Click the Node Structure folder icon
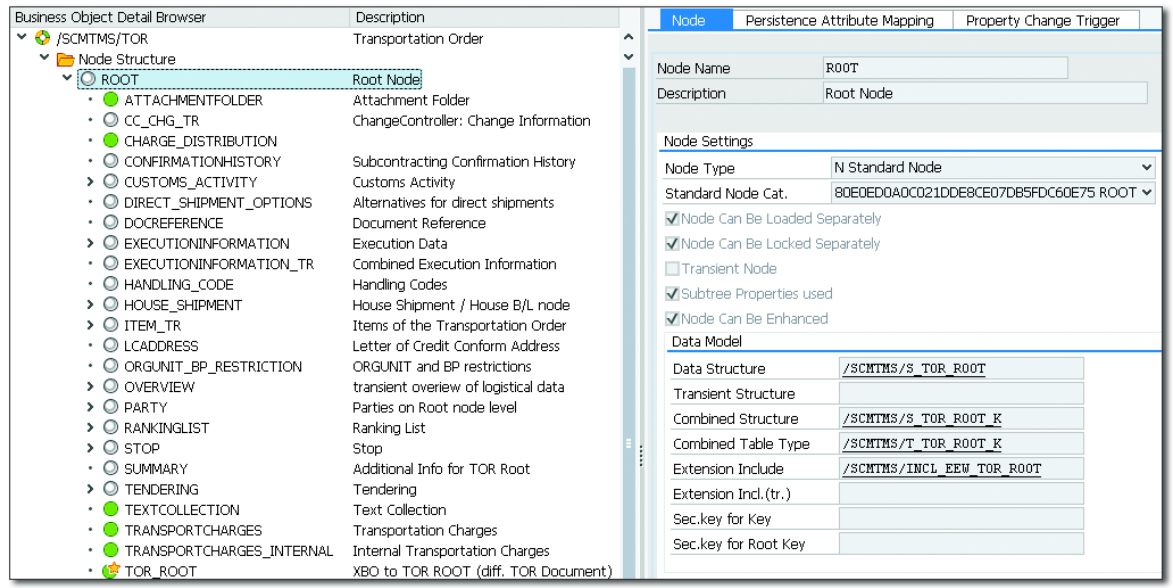The width and height of the screenshot is (1173, 588). click(65, 60)
